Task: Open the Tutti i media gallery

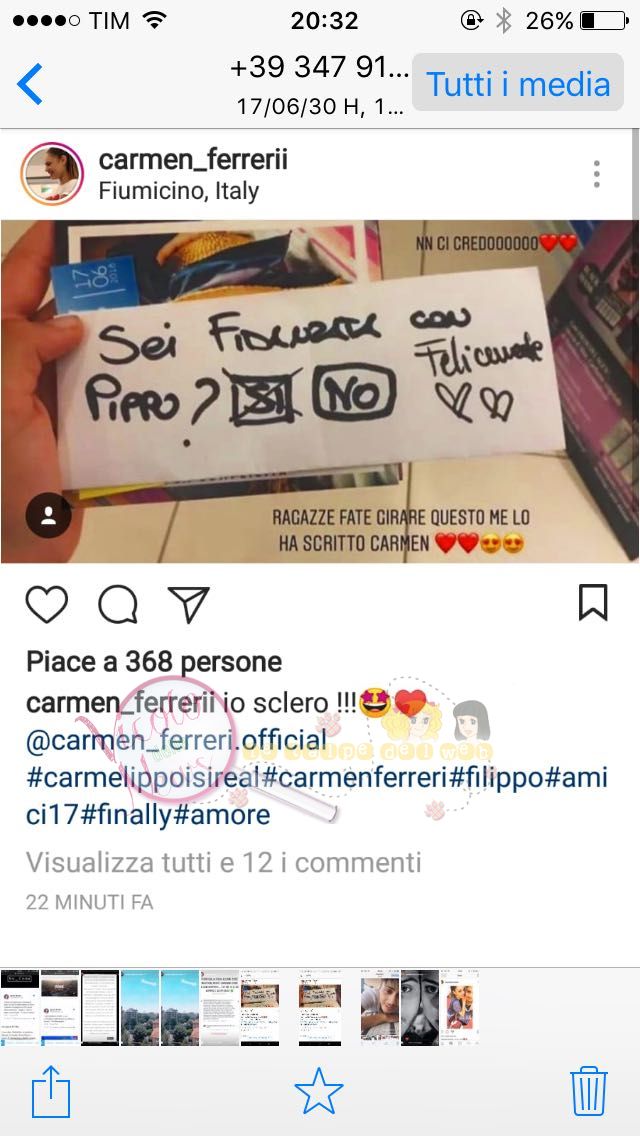Action: (518, 83)
